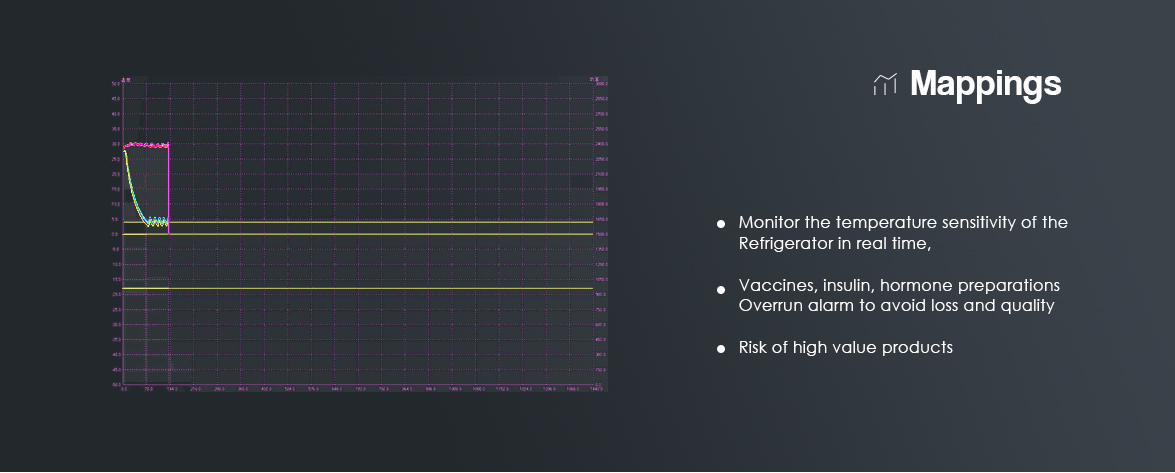Click the lowest yellow horizontal limit line
The height and width of the screenshot is (473, 1175).
click(358, 288)
